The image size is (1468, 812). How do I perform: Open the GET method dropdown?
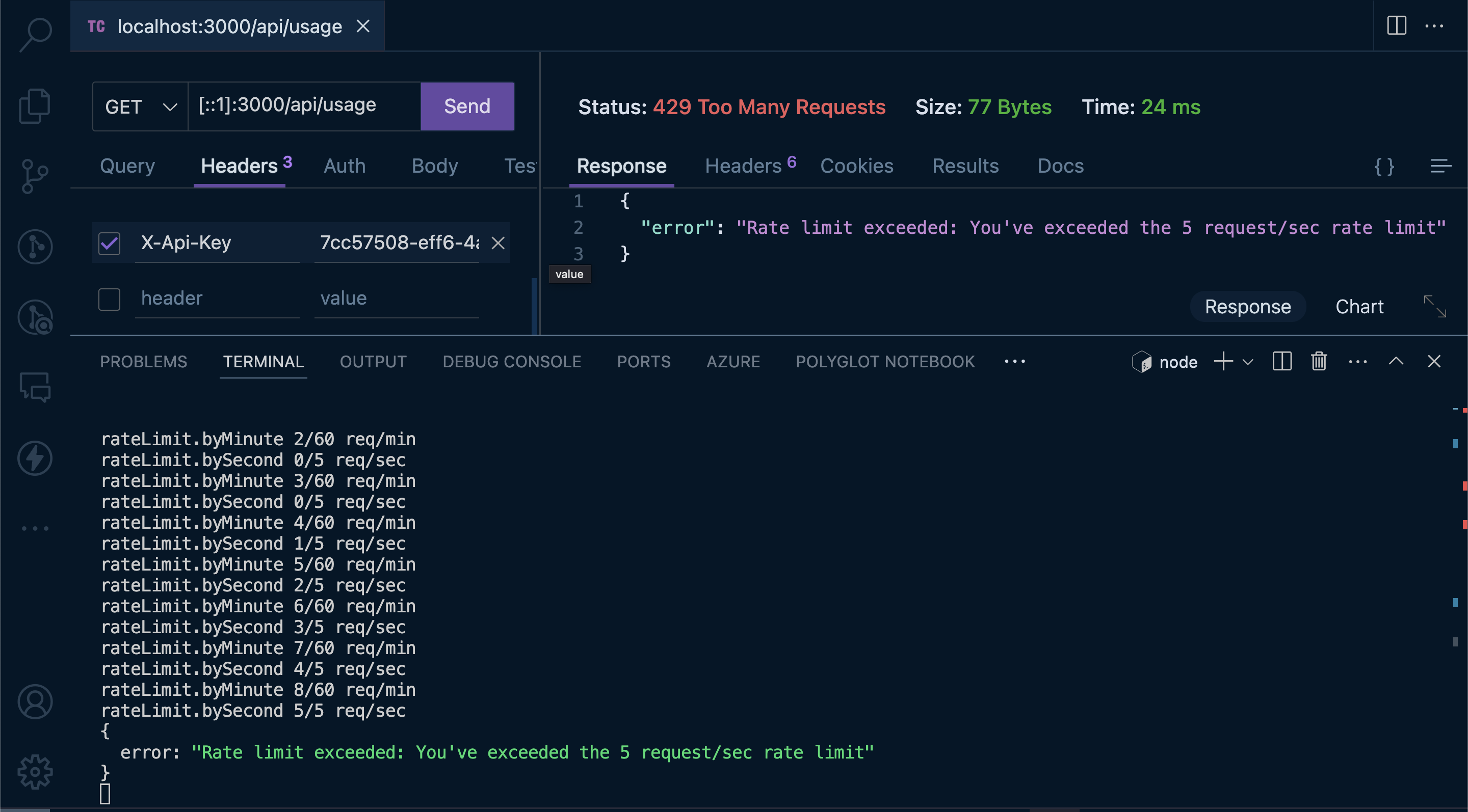tap(139, 106)
